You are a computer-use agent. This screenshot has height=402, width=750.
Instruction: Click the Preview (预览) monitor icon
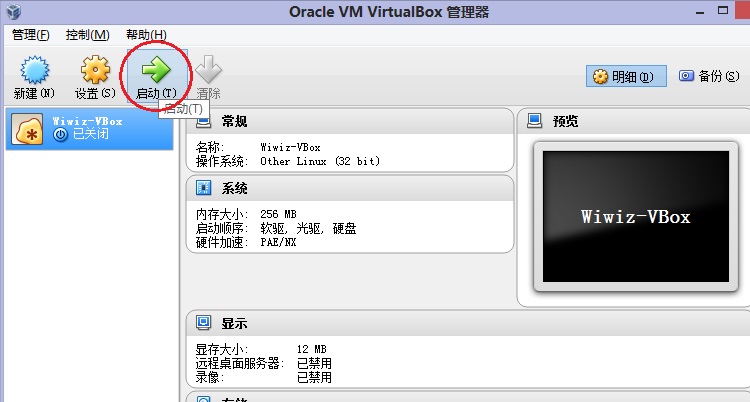(x=534, y=121)
